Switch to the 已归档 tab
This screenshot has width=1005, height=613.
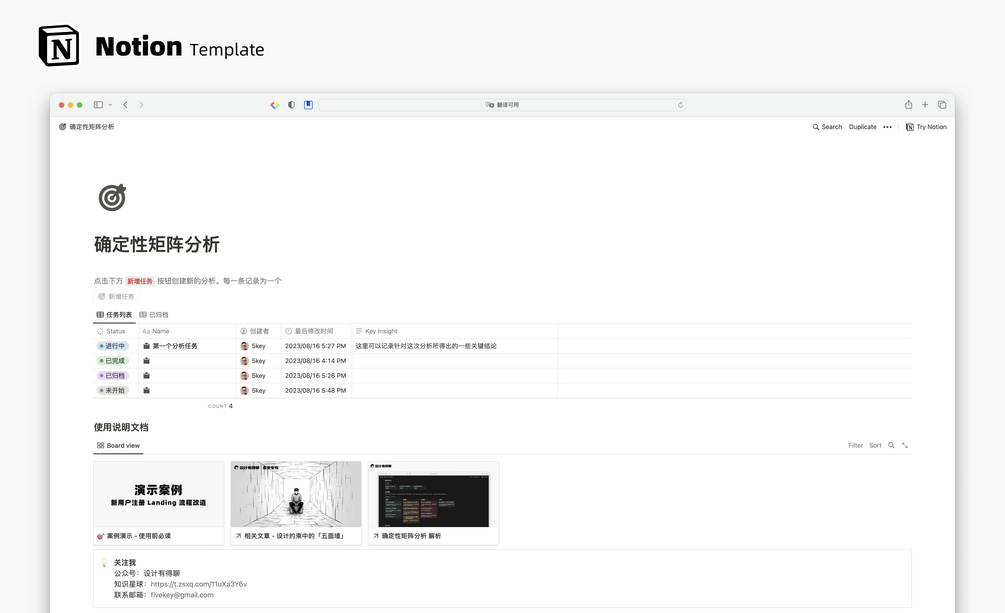(x=154, y=315)
